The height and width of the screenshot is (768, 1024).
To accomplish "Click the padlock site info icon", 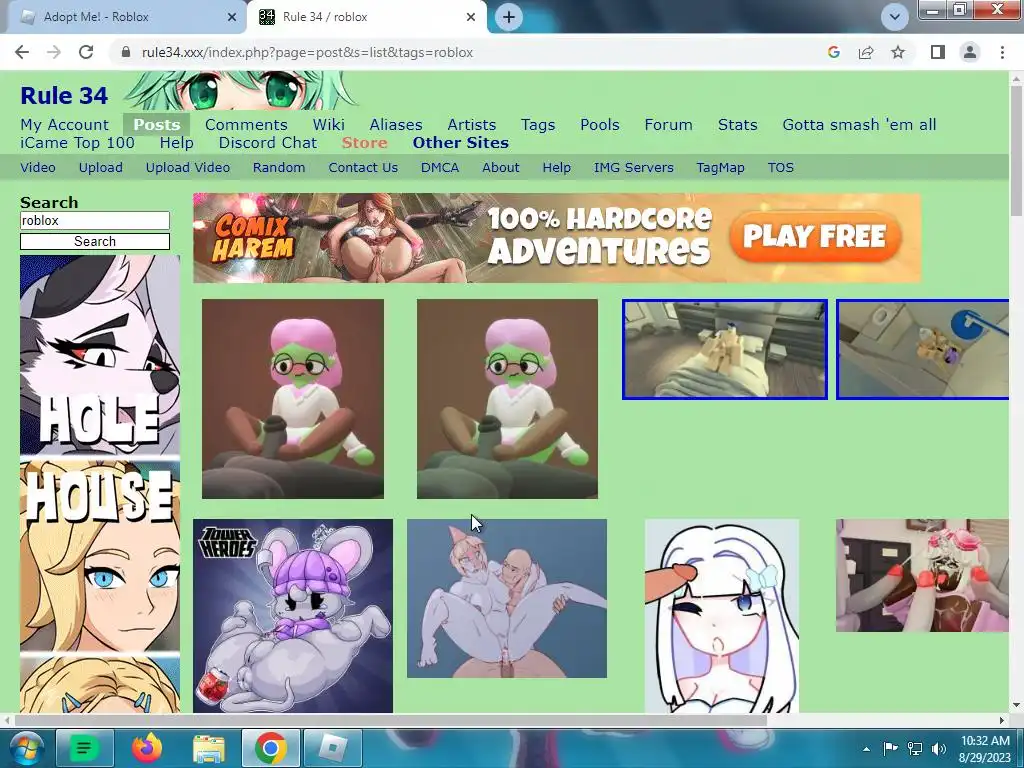I will [x=126, y=52].
